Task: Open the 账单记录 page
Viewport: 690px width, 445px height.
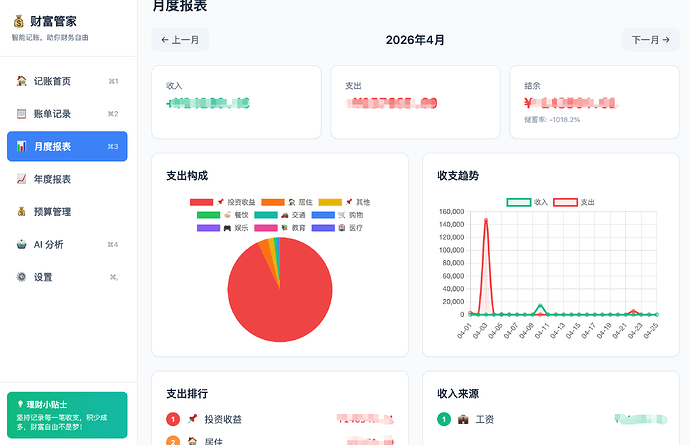Action: point(67,114)
